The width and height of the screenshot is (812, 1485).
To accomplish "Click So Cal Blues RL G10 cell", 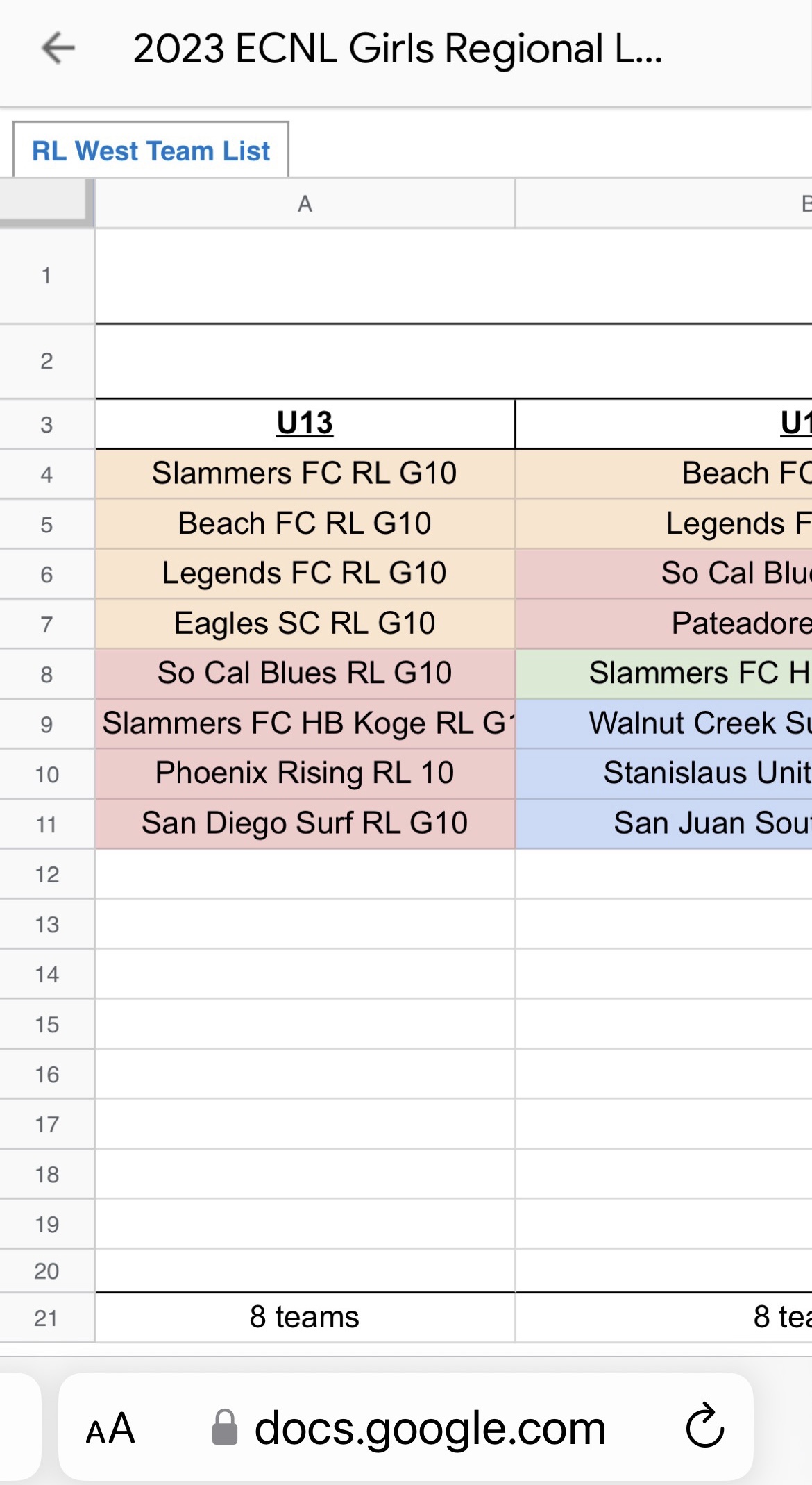I will 305,673.
